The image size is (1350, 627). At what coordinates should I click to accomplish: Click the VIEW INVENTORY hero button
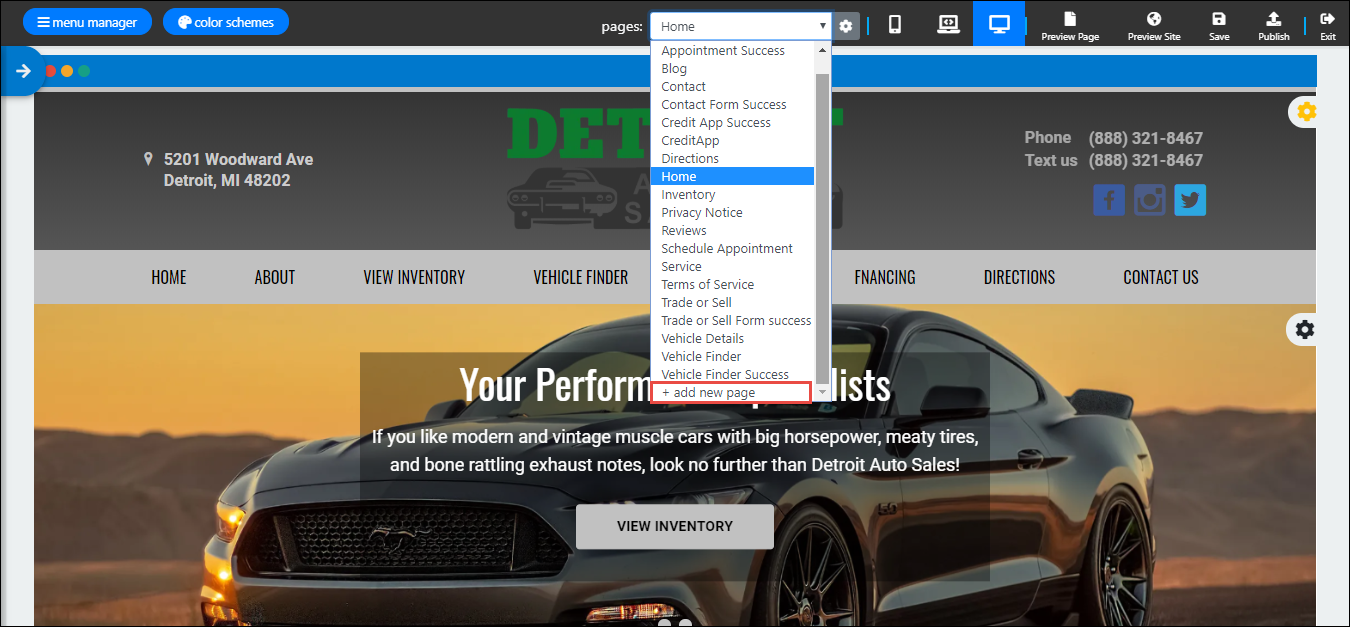tap(675, 526)
